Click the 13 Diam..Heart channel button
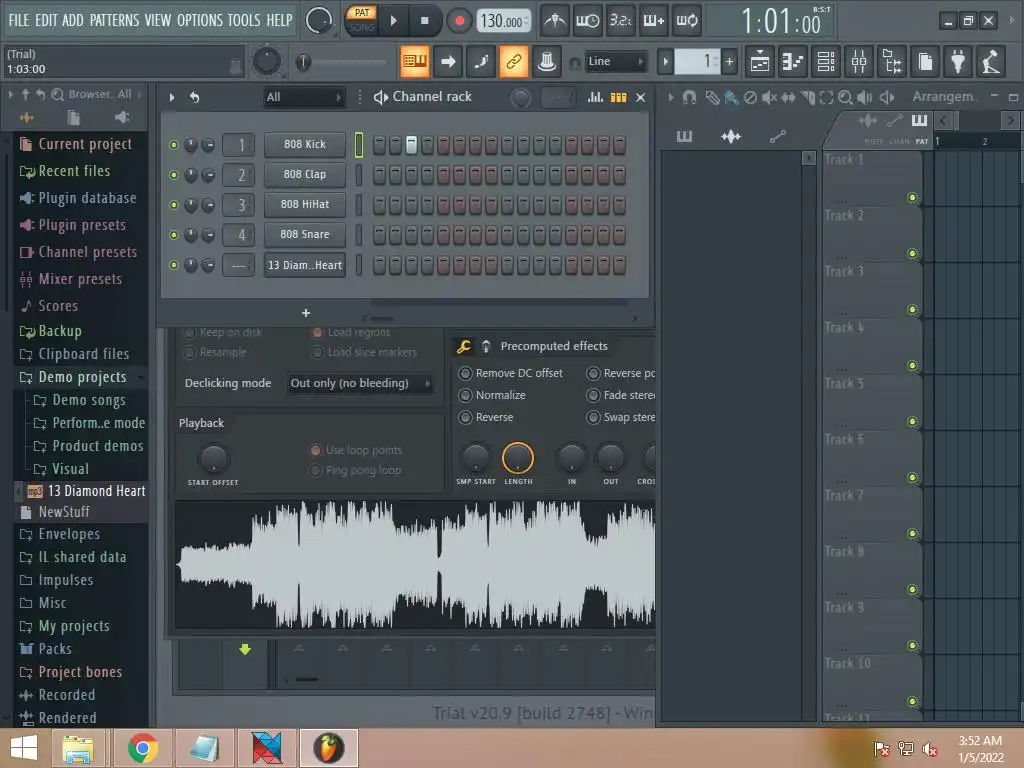Screen dimensions: 1024x768 coord(304,265)
